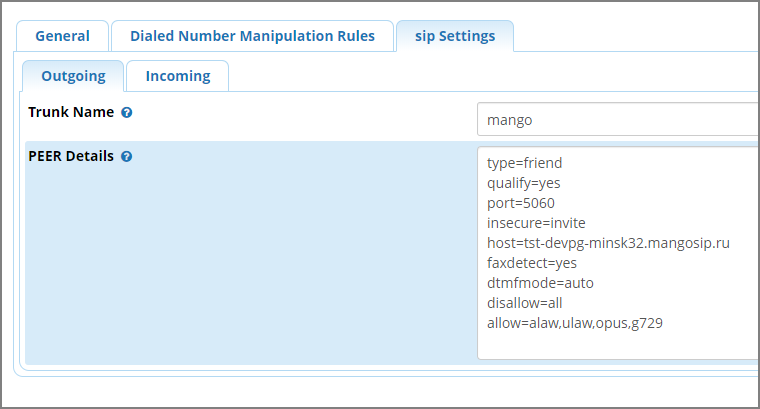Click the qualify=yes line
Screen dimensions: 760x409
pyautogui.click(x=523, y=183)
